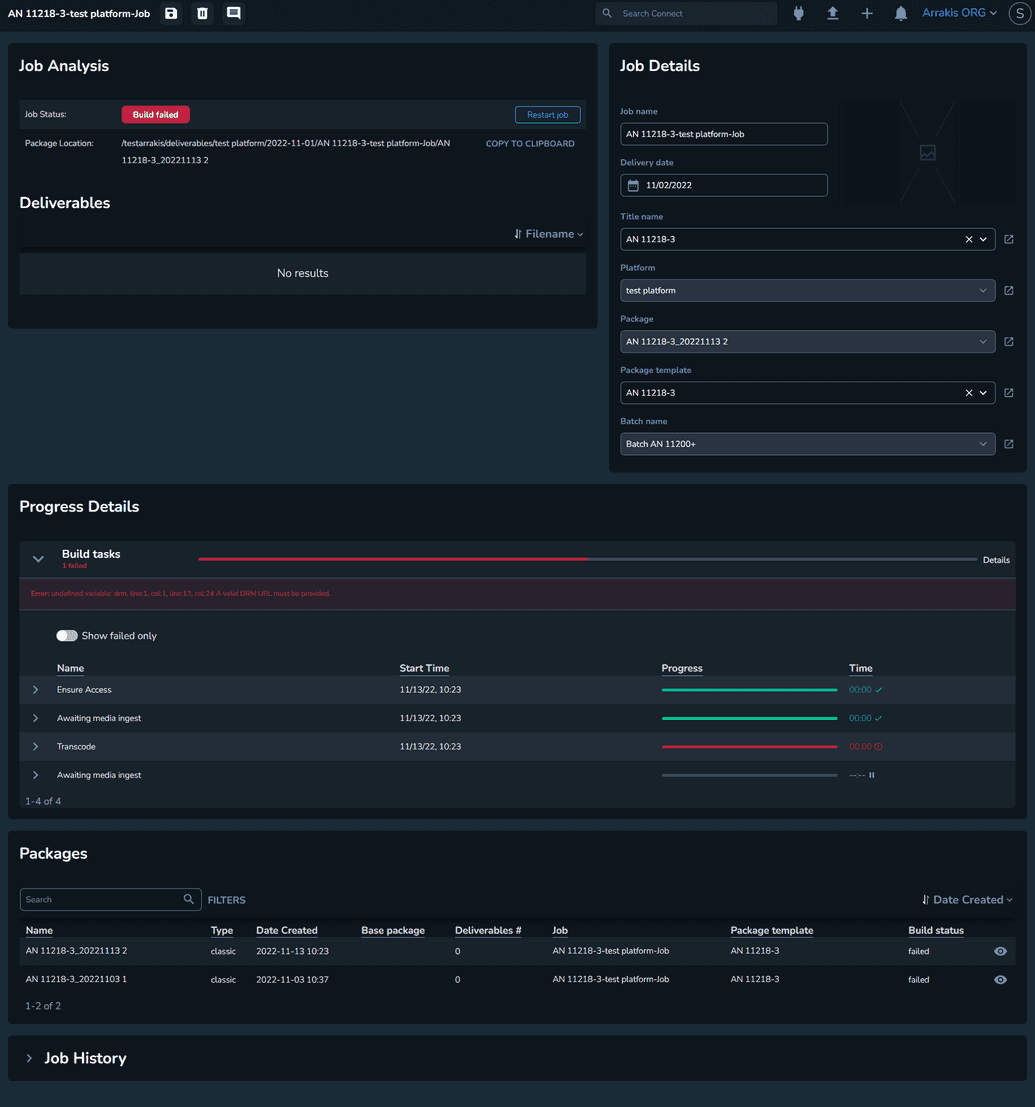Collapse the Build tasks section
The height and width of the screenshot is (1107, 1035).
pos(38,559)
